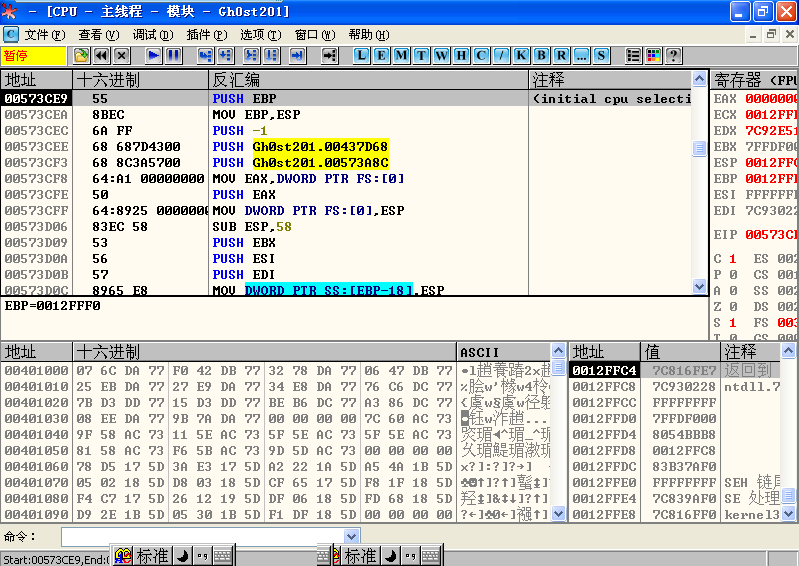Image resolution: width=799 pixels, height=566 pixels.
Task: Select the SUB ESP,58 instruction line
Action: tap(346, 226)
